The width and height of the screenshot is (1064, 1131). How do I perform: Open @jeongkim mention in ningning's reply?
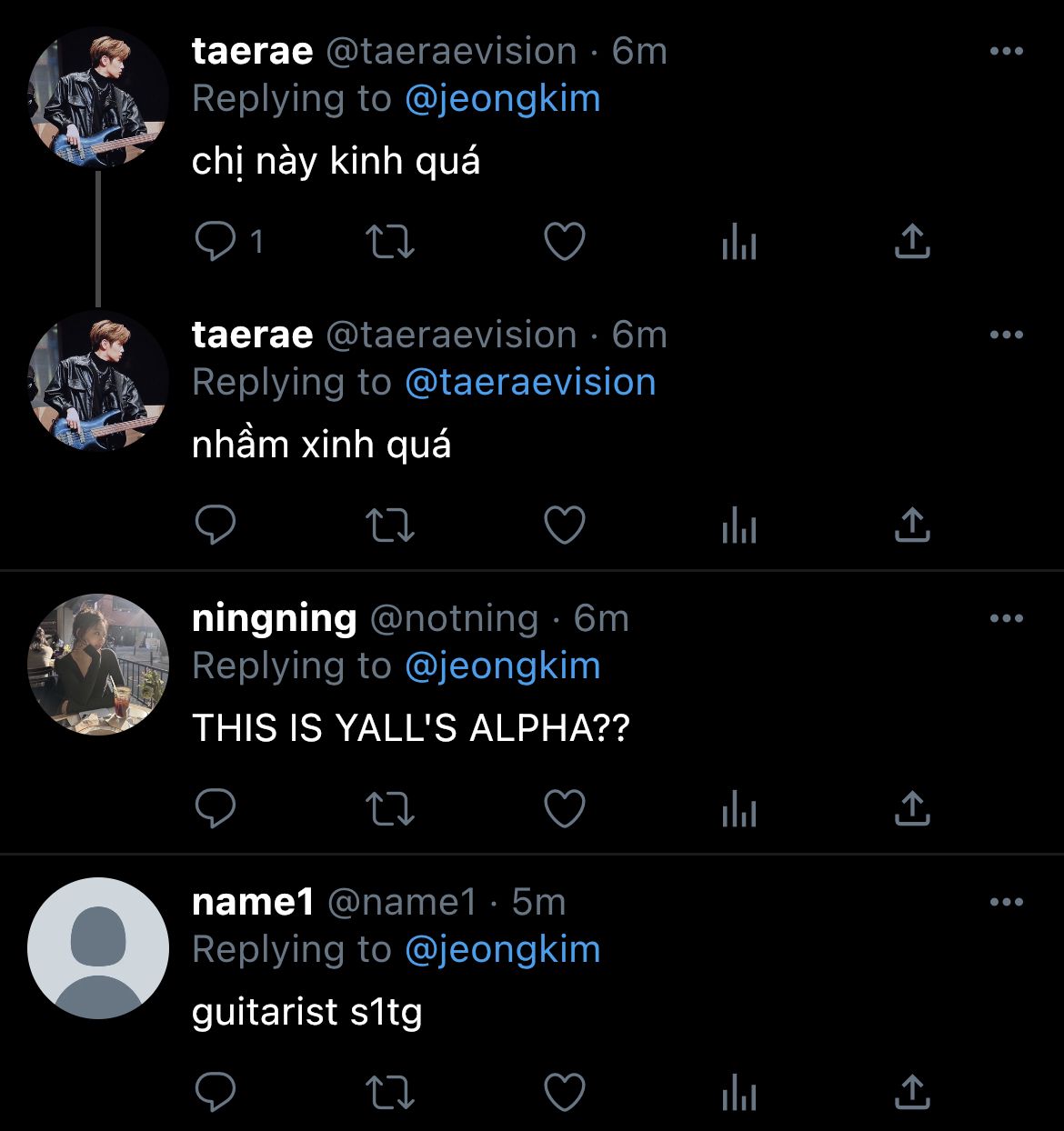502,666
